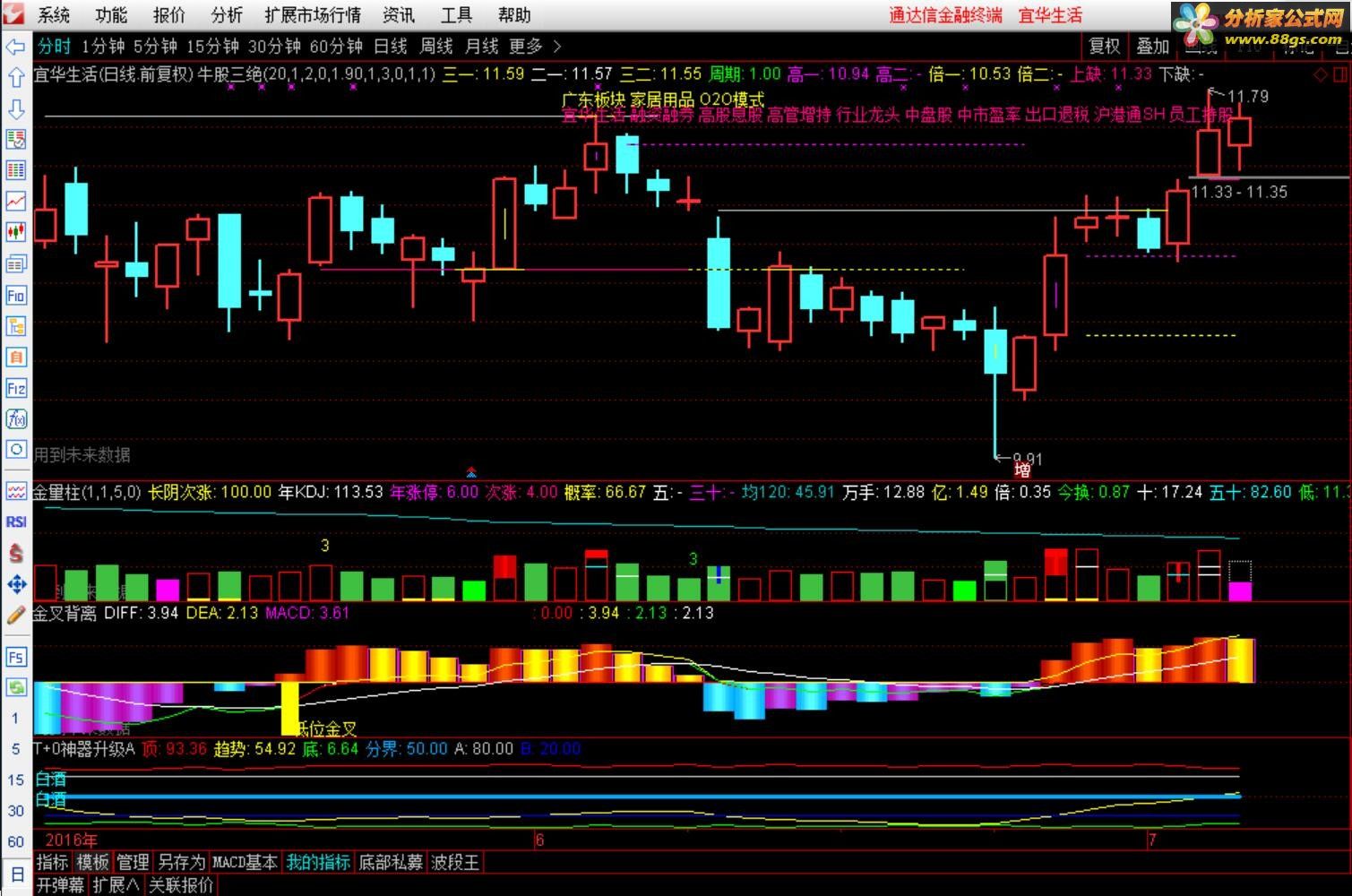Select the 1 minute period in sidebar
Viewport: 1352px width, 896px height.
tap(15, 718)
